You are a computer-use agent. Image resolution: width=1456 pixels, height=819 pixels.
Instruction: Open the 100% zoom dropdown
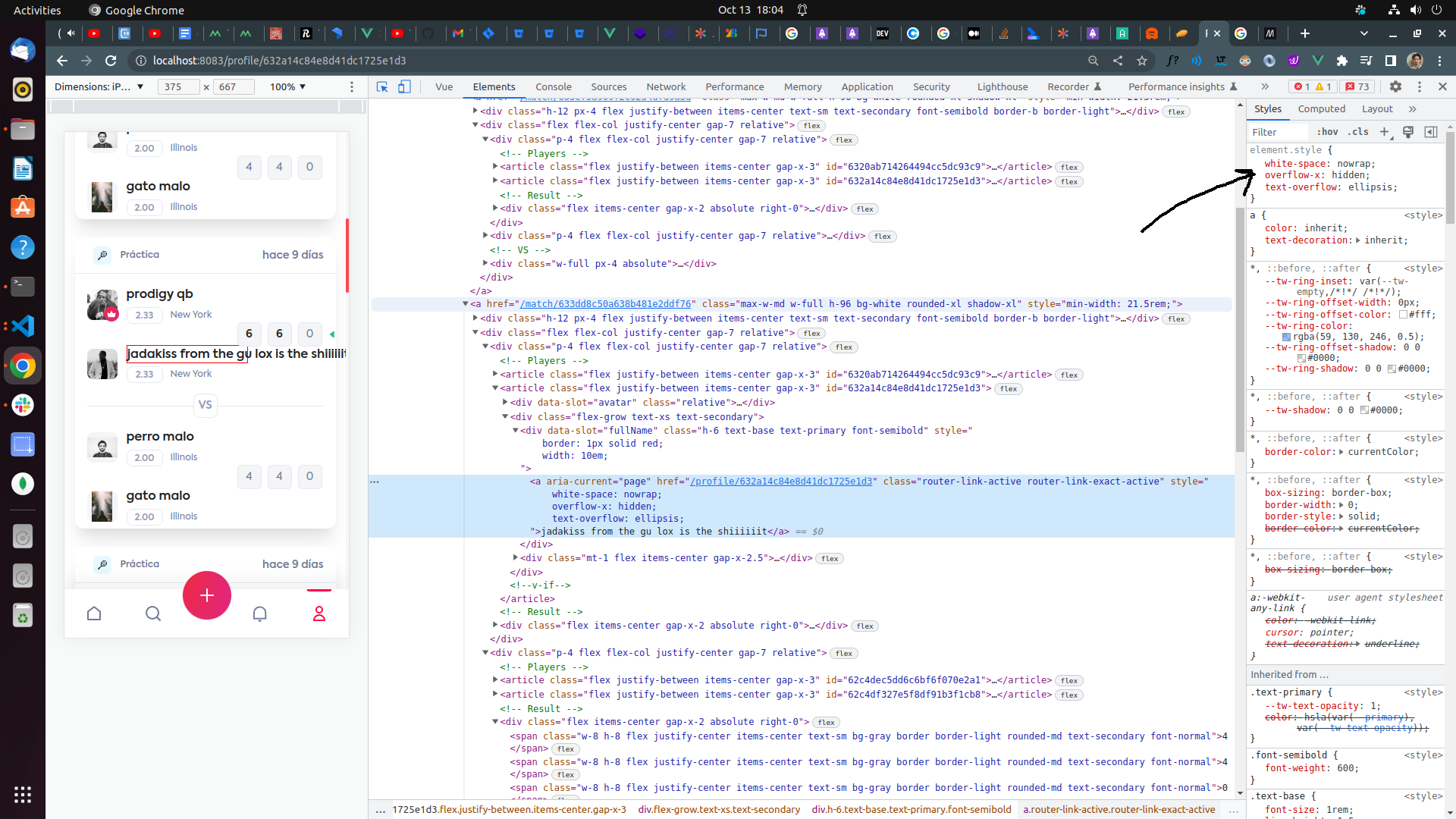tap(288, 86)
